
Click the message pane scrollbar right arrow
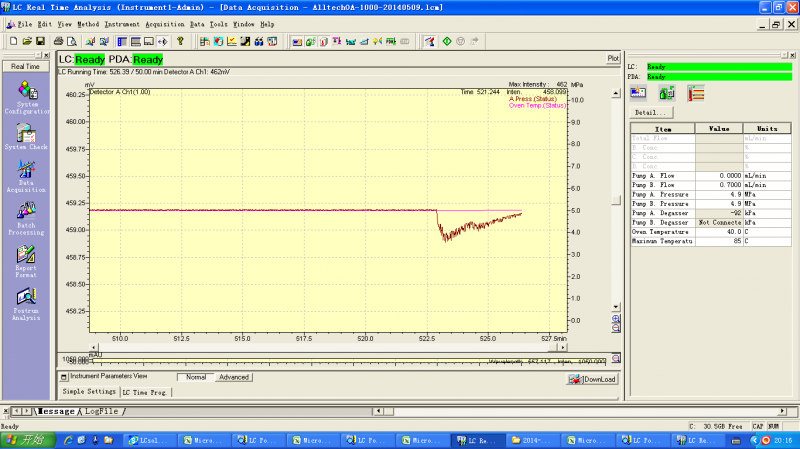782,411
